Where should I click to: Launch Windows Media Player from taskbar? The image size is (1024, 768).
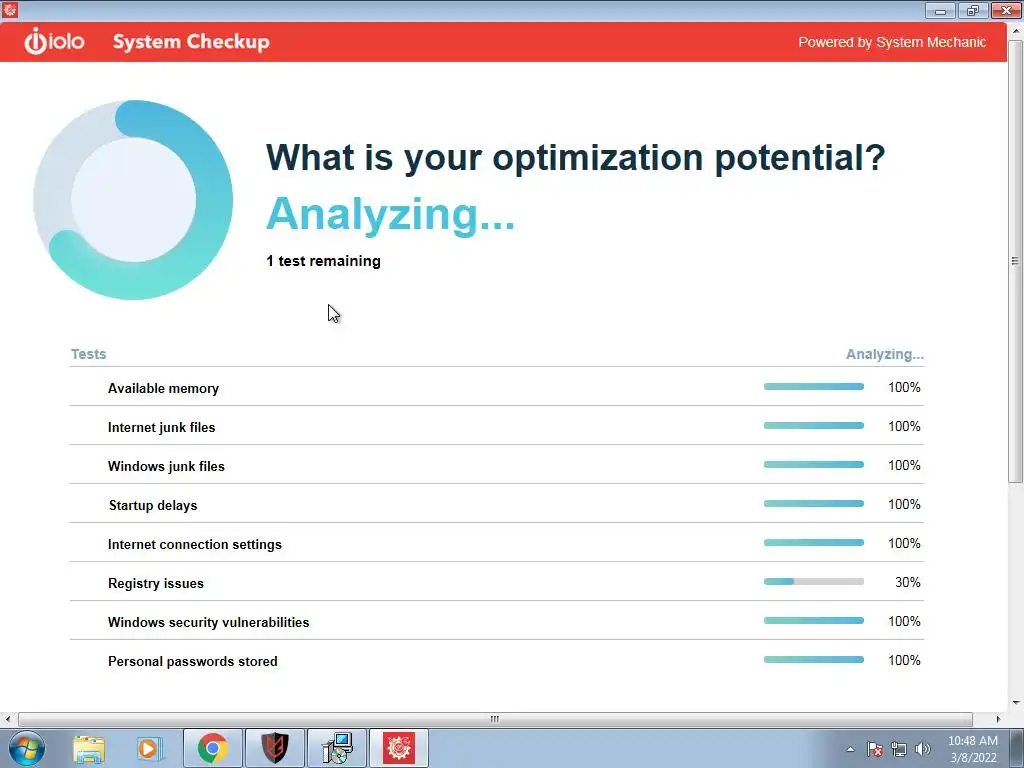coord(149,748)
